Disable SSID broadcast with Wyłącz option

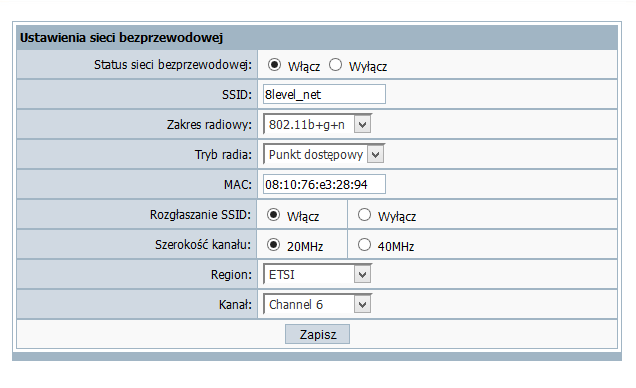(364, 215)
